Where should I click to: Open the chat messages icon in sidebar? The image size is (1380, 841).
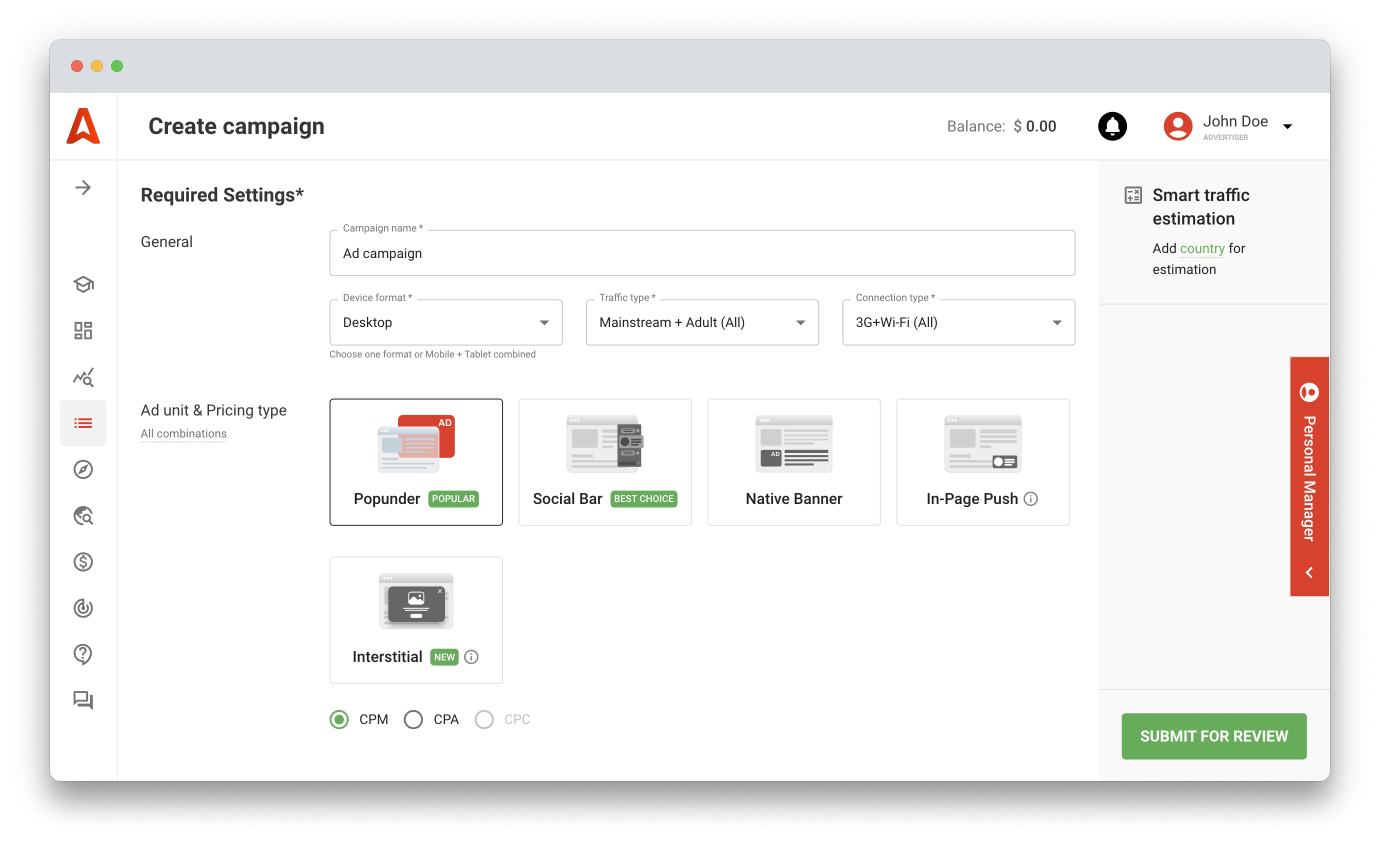83,701
